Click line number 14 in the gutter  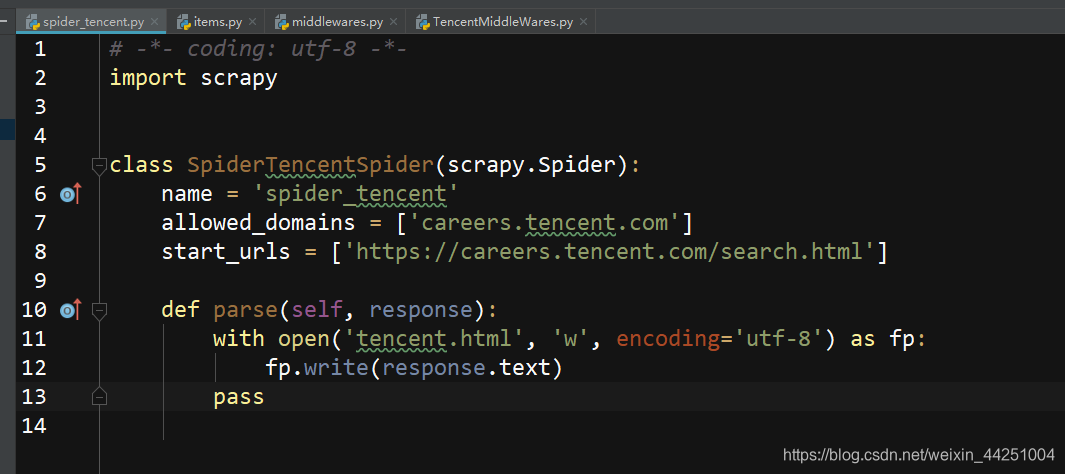click(x=34, y=426)
